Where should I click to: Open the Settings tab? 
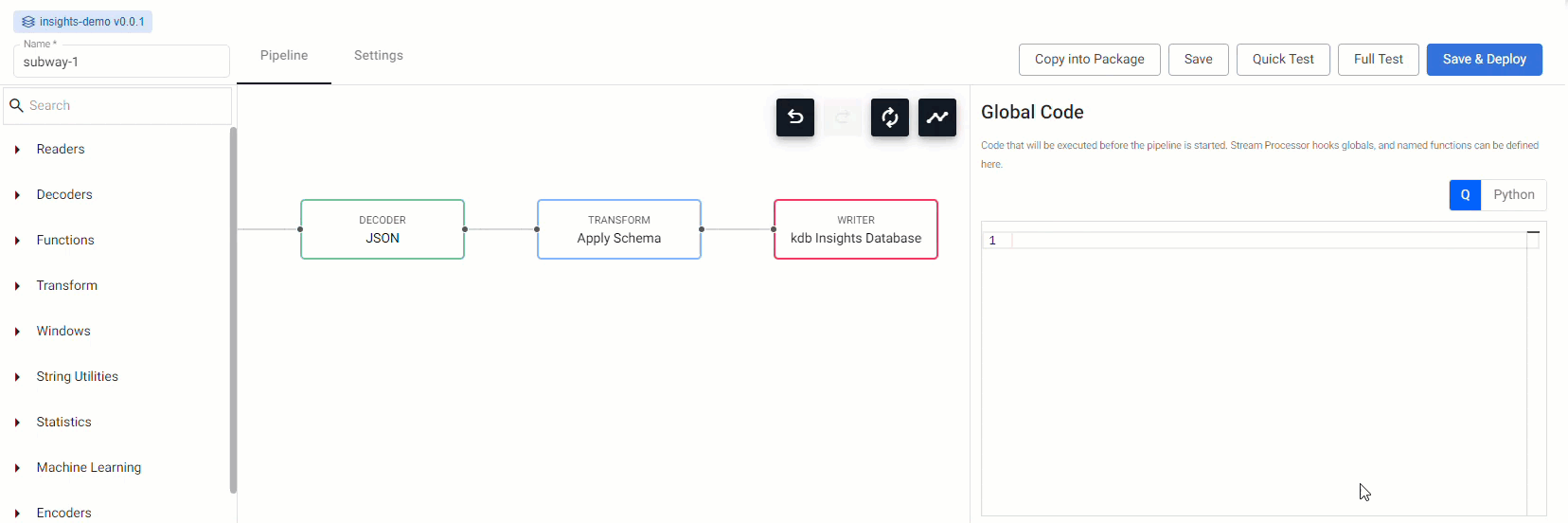pyautogui.click(x=379, y=56)
